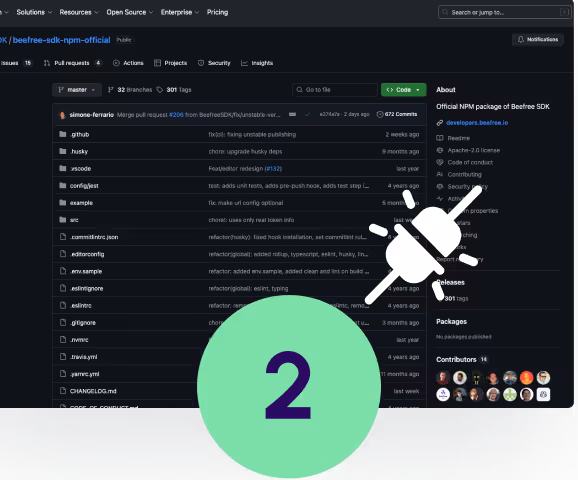
Task: Open the green Code dropdown button
Action: pyautogui.click(x=404, y=90)
